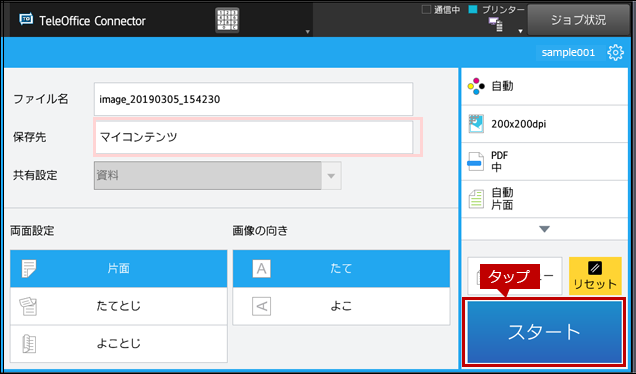Open the 共有設定 dropdown arrow
The image size is (636, 374).
[x=331, y=176]
